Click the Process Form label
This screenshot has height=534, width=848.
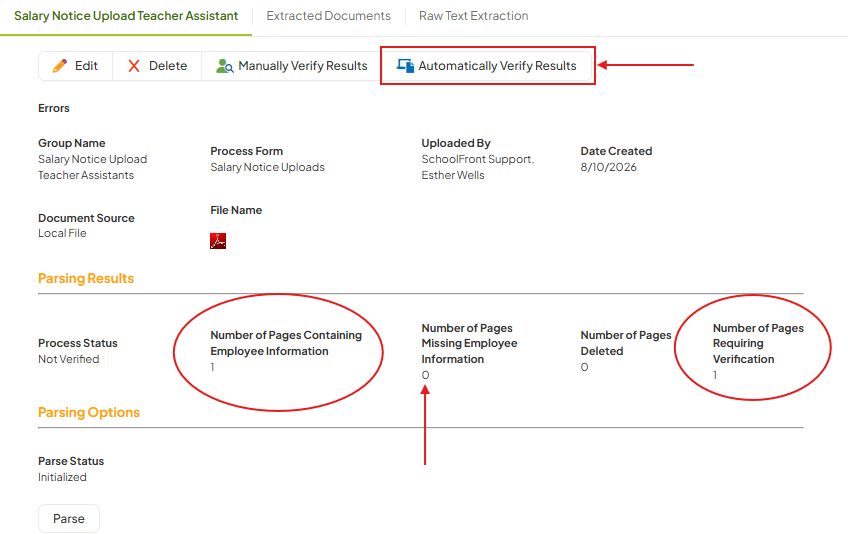[x=247, y=151]
